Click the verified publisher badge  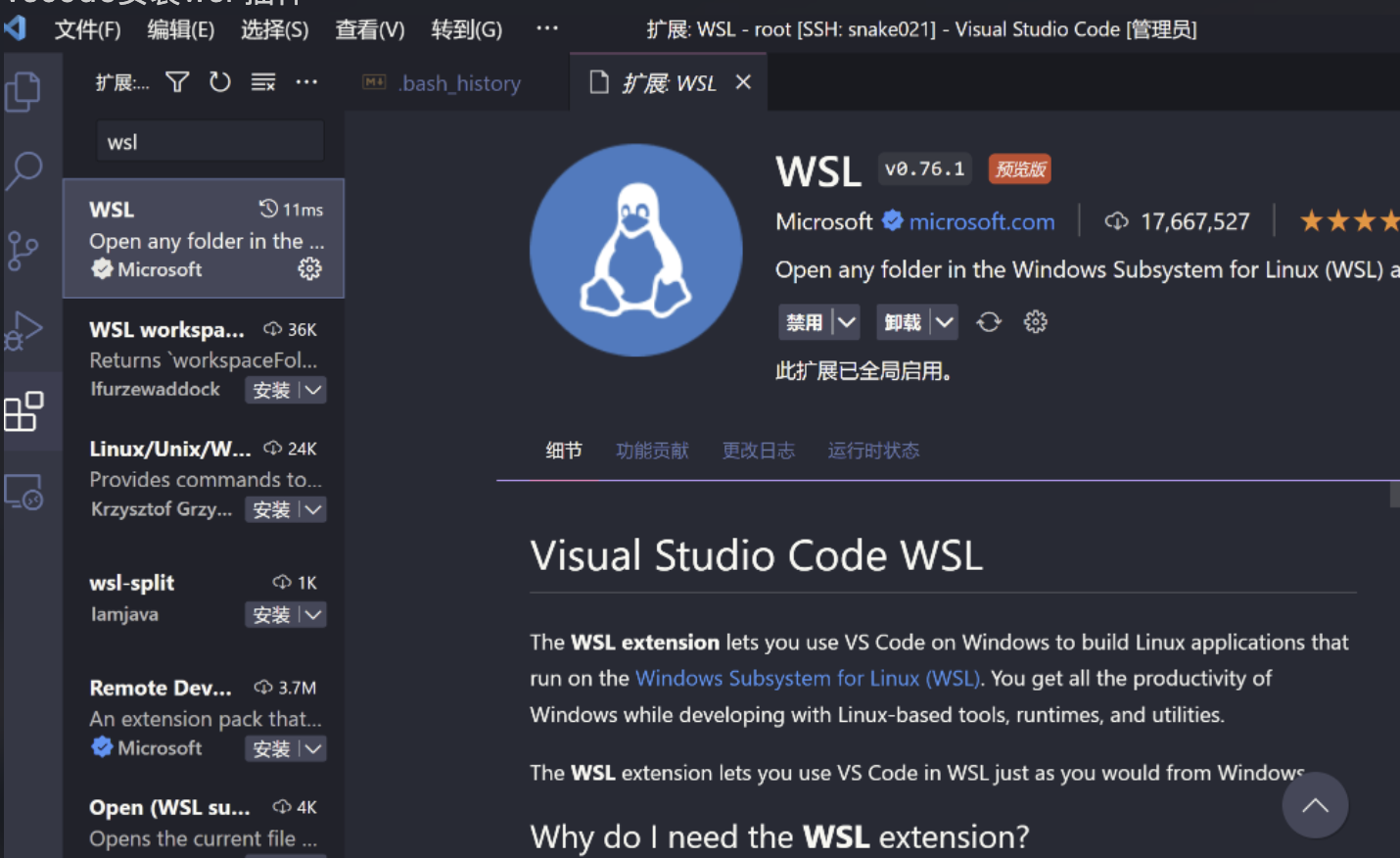pos(892,221)
